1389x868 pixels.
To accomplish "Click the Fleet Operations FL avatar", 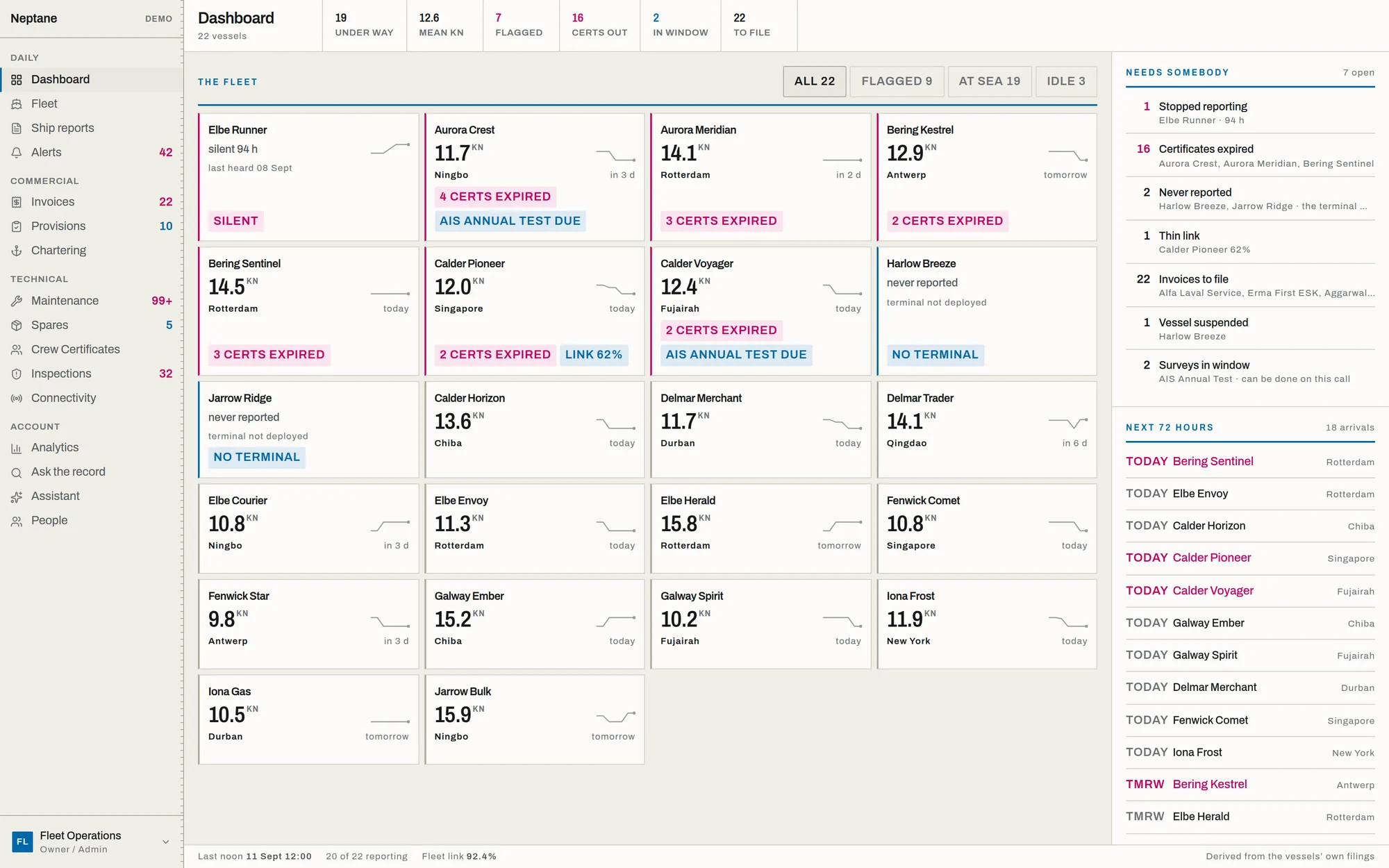I will tap(22, 842).
